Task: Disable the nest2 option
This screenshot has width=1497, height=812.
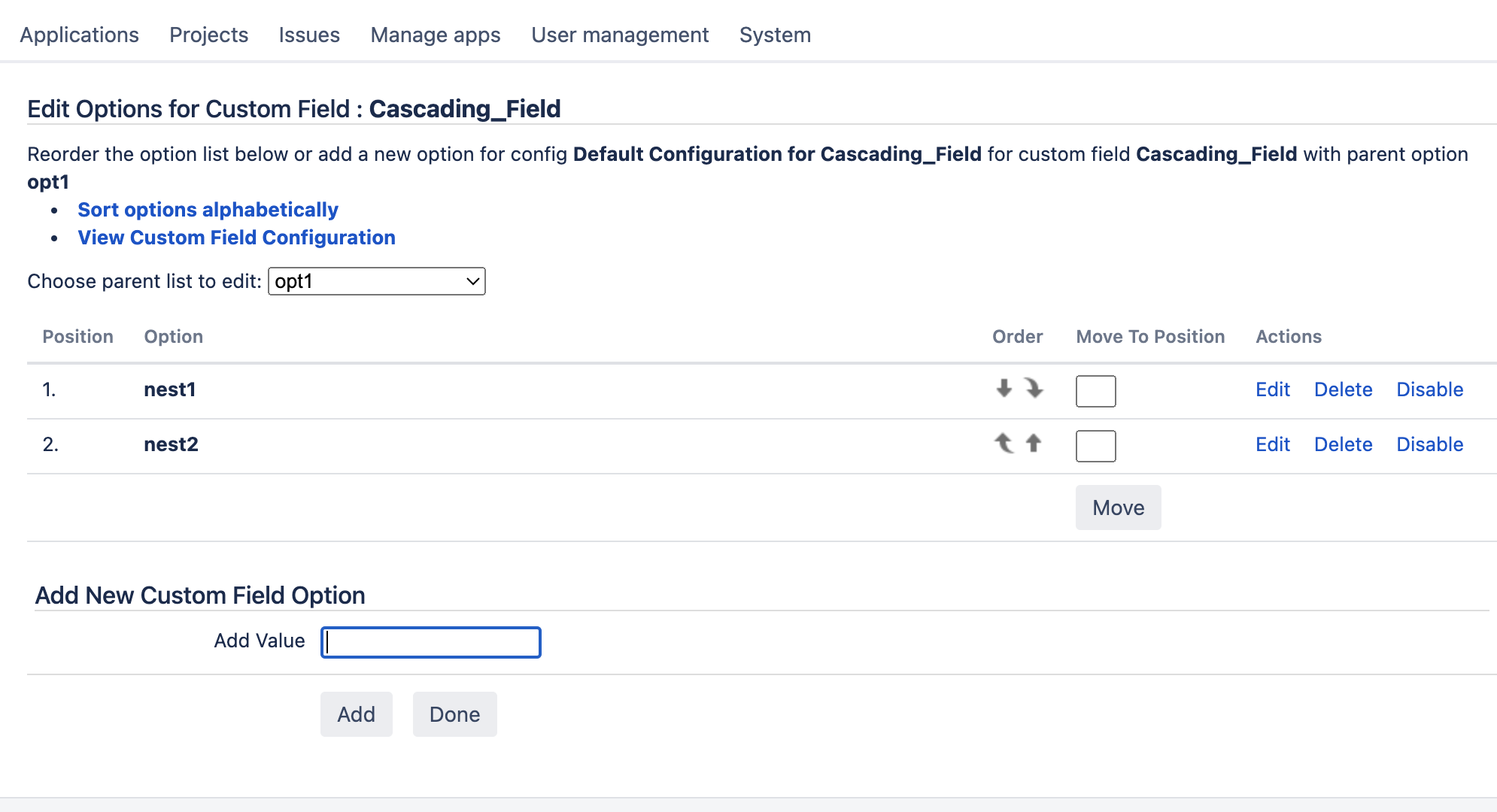Action: point(1429,444)
